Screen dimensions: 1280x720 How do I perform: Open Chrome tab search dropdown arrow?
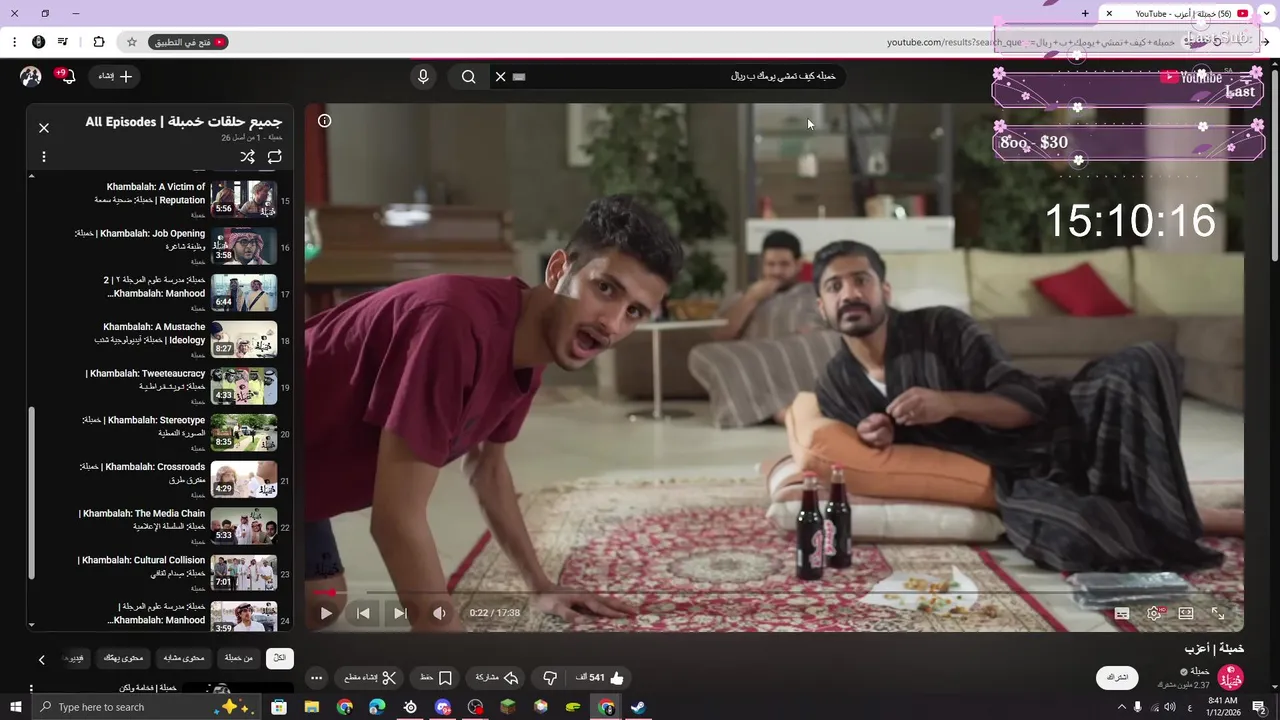tap(1267, 13)
